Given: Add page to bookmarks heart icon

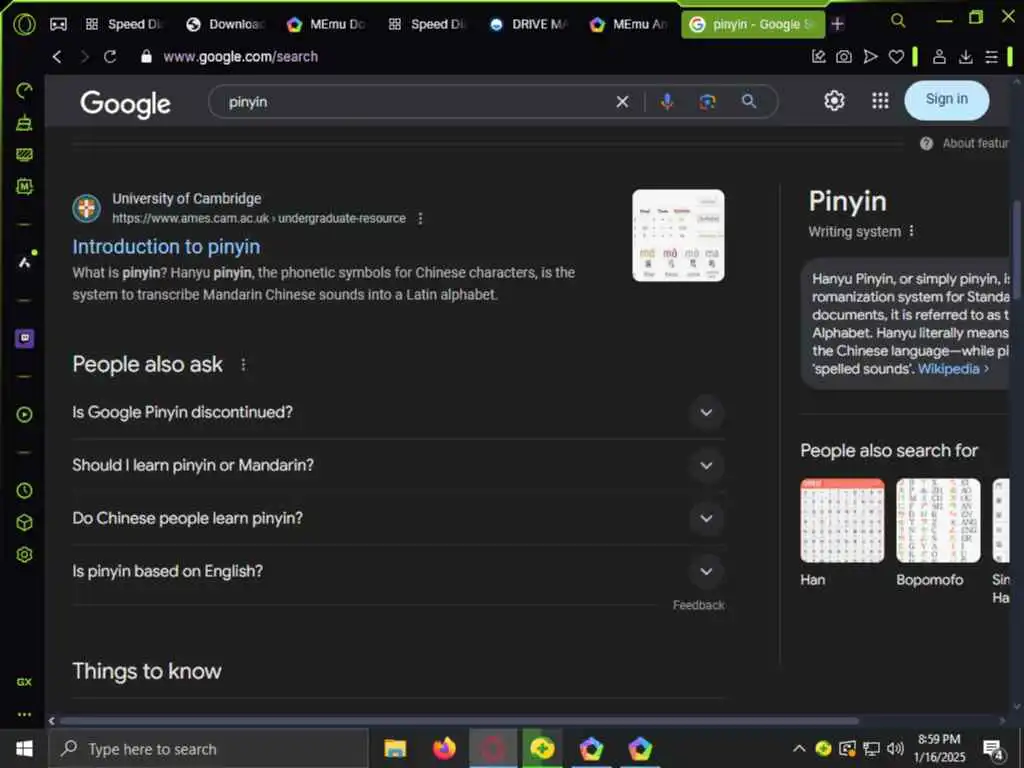Looking at the screenshot, I should 896,57.
